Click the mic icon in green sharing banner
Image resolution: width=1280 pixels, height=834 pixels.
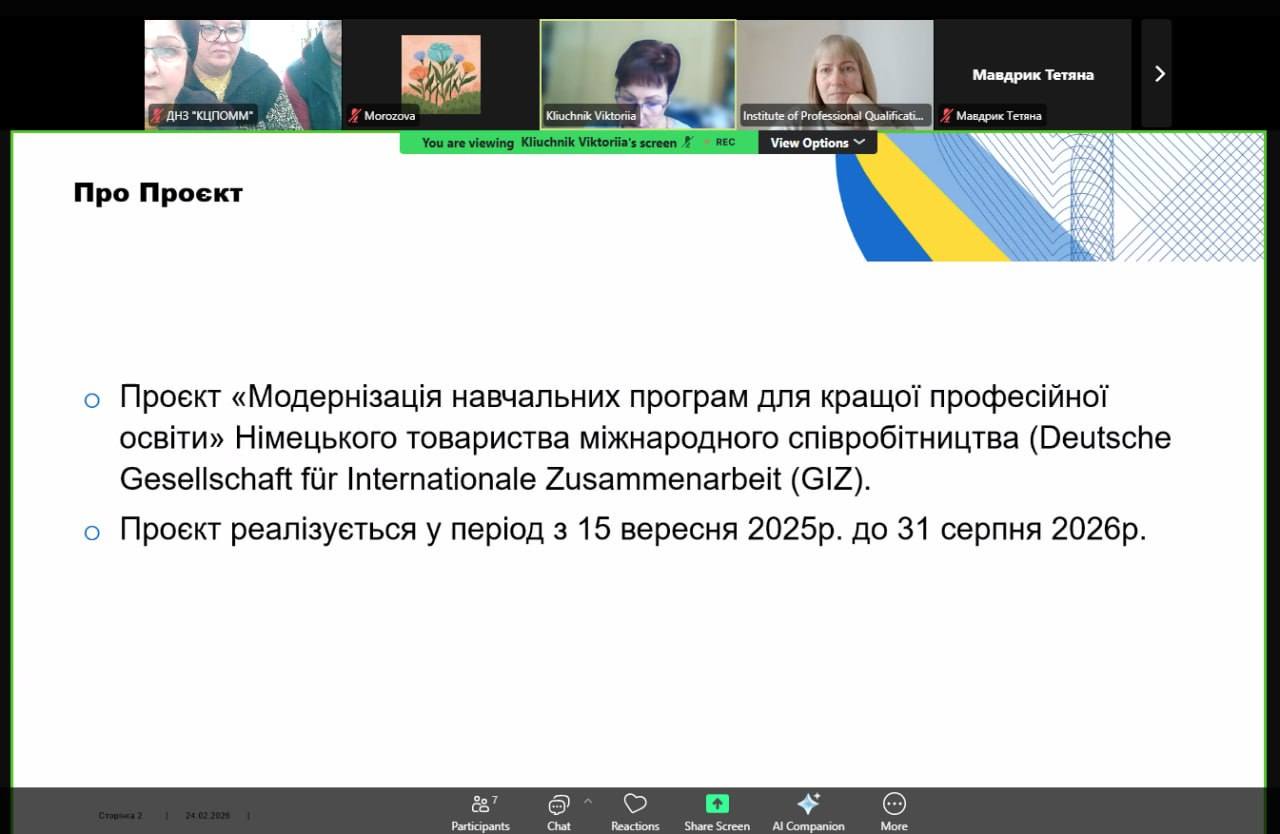click(x=688, y=143)
